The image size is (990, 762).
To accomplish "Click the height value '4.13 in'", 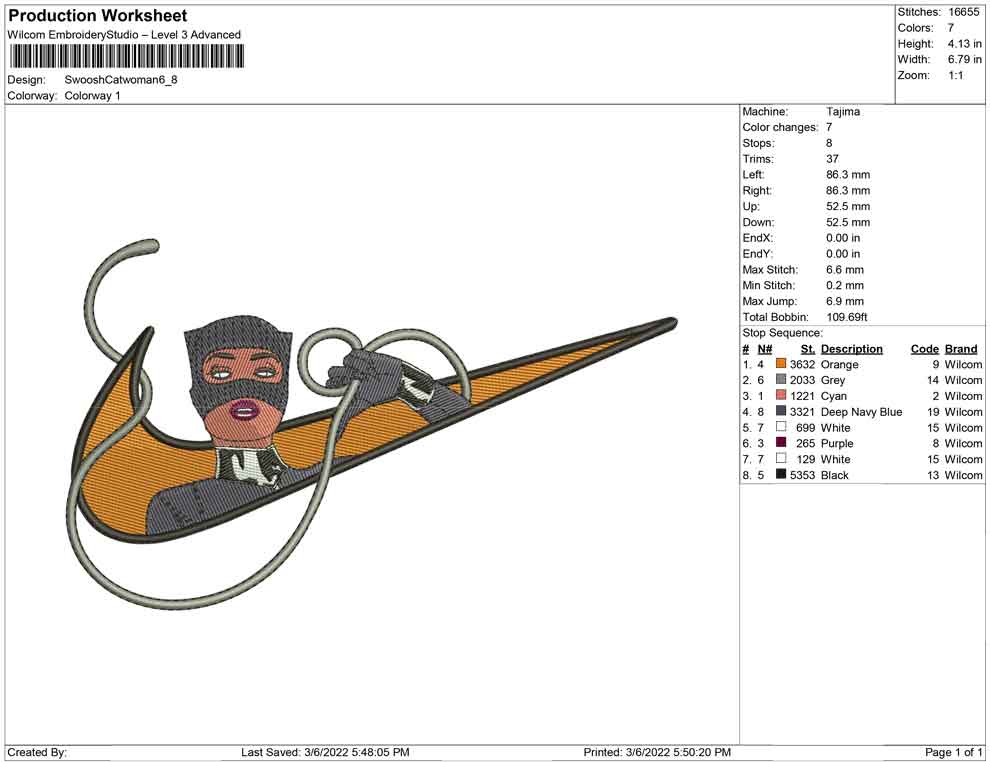I will 964,44.
